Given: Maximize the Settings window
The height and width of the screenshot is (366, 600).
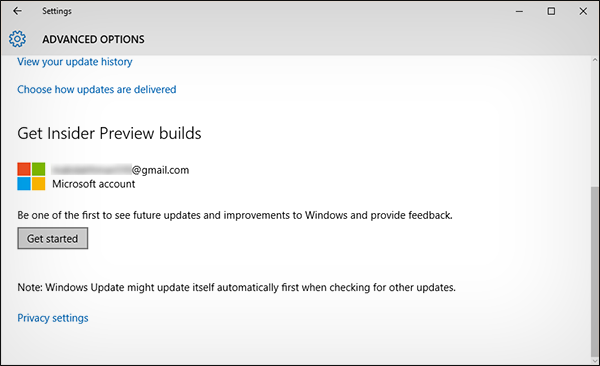Looking at the screenshot, I should coord(551,11).
